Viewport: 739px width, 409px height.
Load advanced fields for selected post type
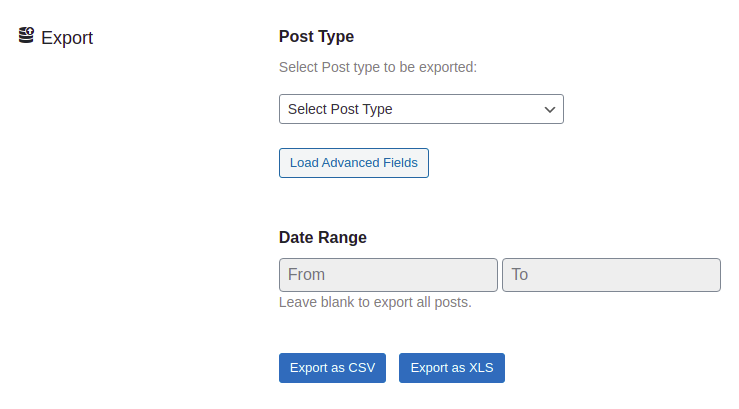click(353, 163)
